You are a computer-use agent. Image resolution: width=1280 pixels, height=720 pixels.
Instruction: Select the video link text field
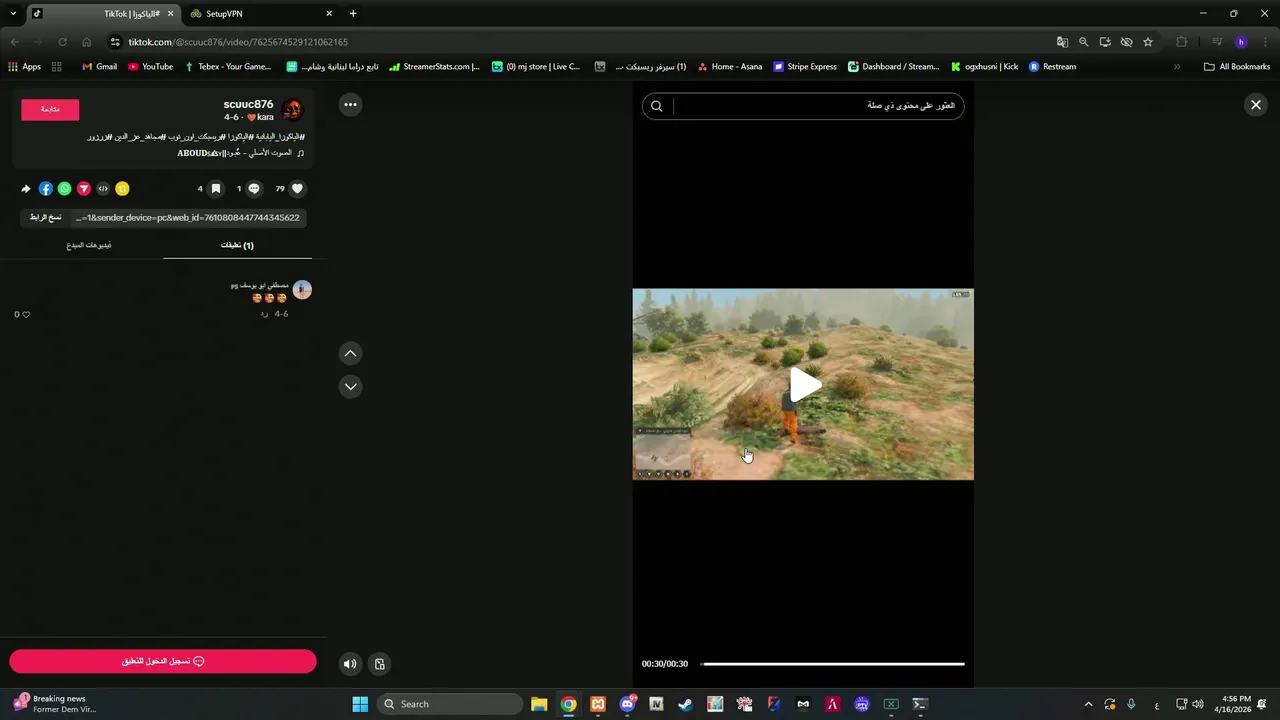(188, 217)
